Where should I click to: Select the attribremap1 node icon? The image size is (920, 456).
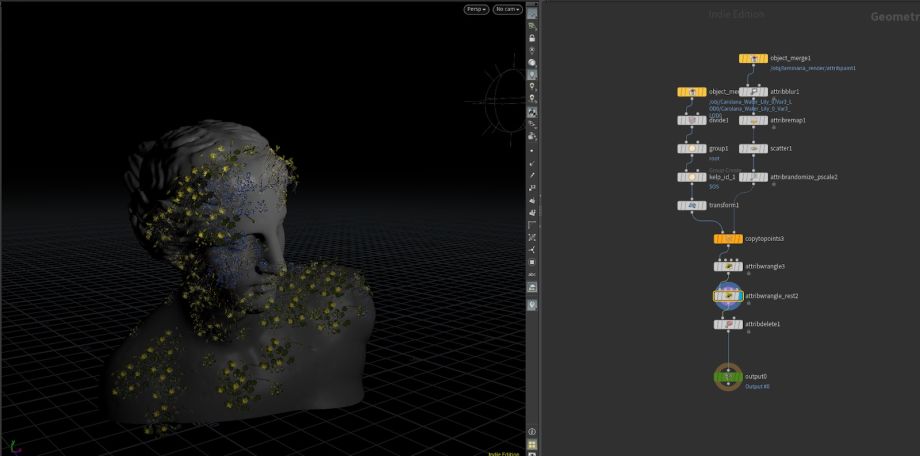[x=753, y=120]
